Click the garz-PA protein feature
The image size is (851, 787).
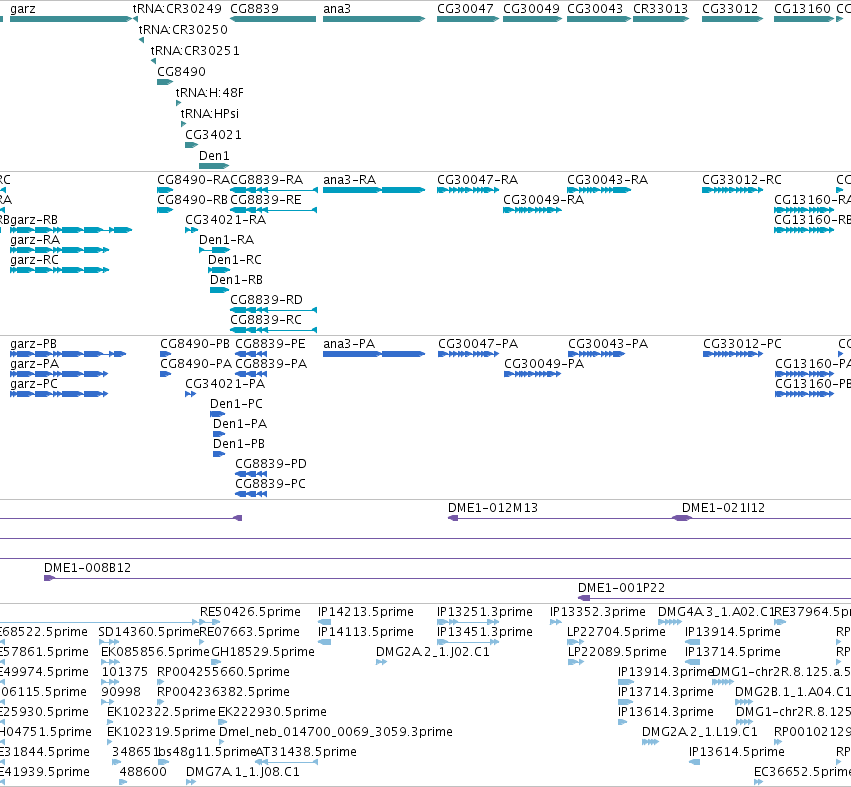click(59, 374)
